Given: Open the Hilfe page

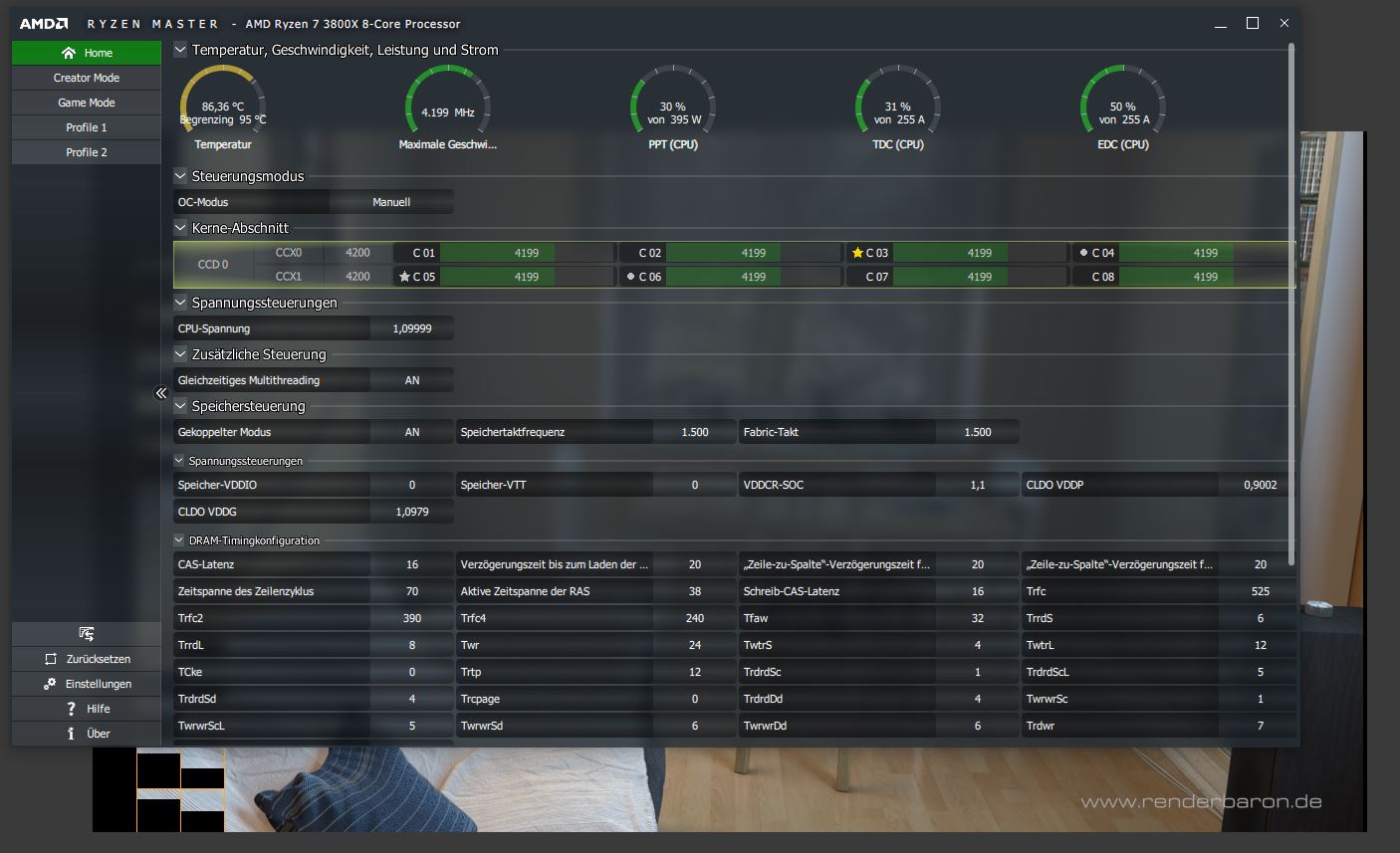Looking at the screenshot, I should click(87, 709).
